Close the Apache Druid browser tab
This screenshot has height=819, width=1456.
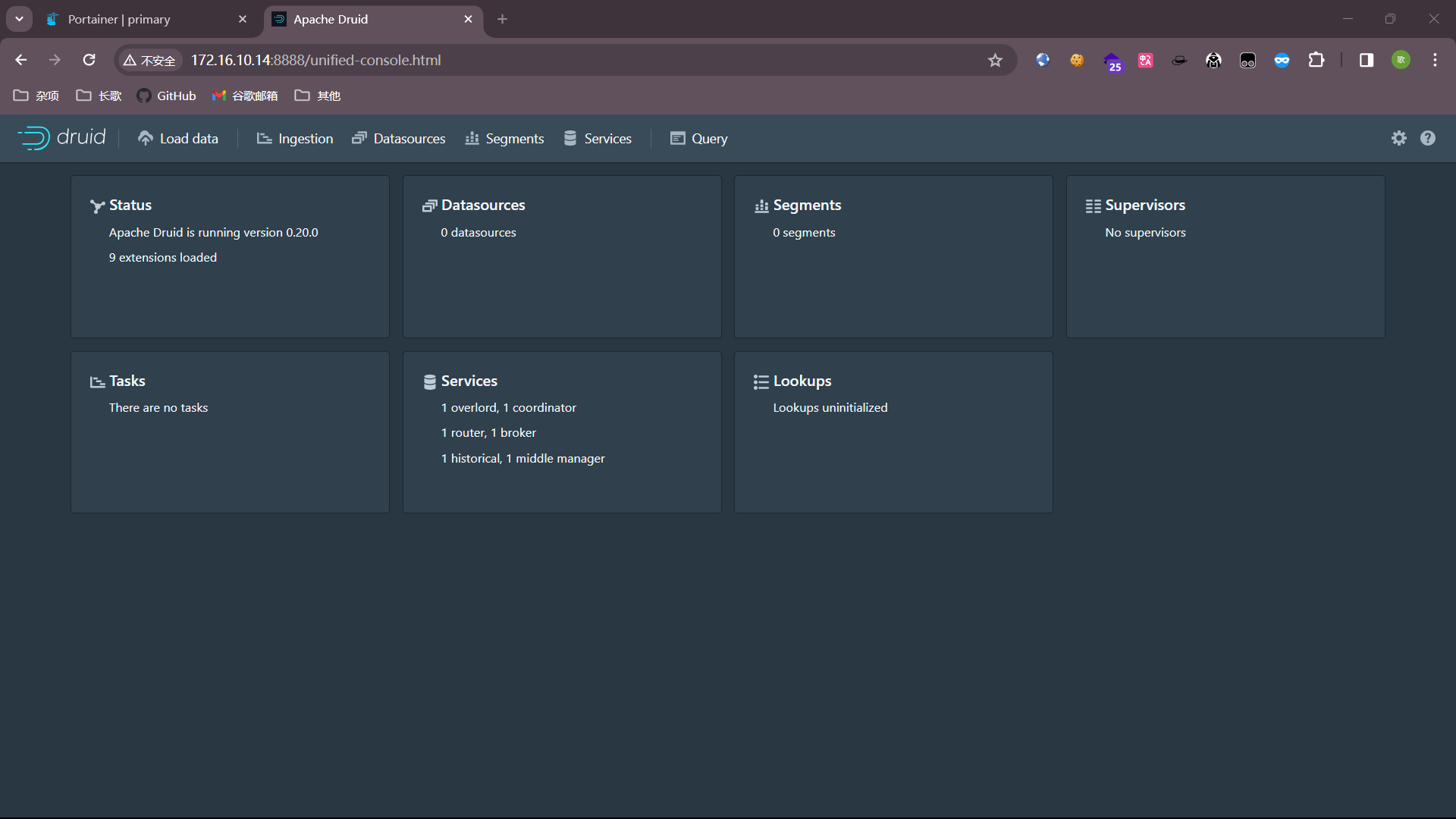click(x=468, y=19)
